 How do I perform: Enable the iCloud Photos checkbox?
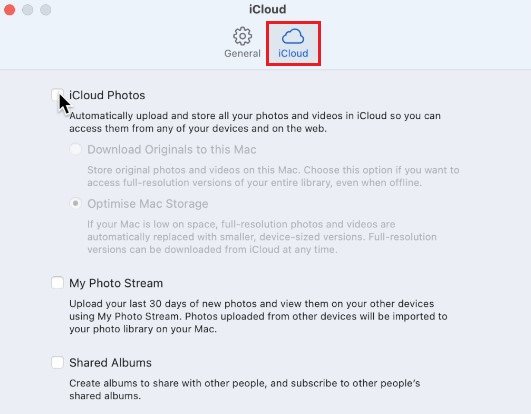pyautogui.click(x=57, y=94)
